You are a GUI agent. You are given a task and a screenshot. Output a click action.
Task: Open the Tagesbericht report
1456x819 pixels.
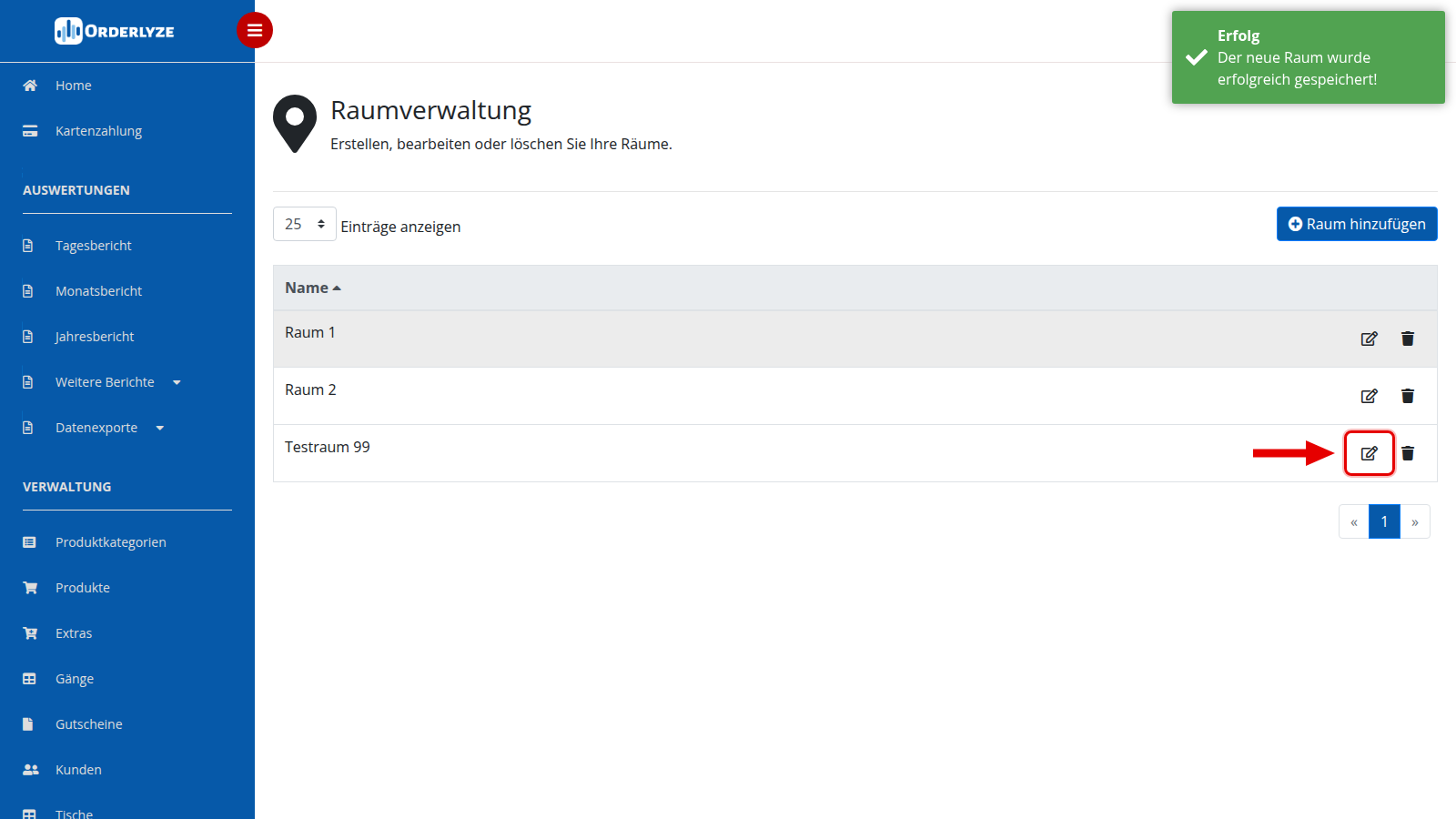tap(94, 246)
